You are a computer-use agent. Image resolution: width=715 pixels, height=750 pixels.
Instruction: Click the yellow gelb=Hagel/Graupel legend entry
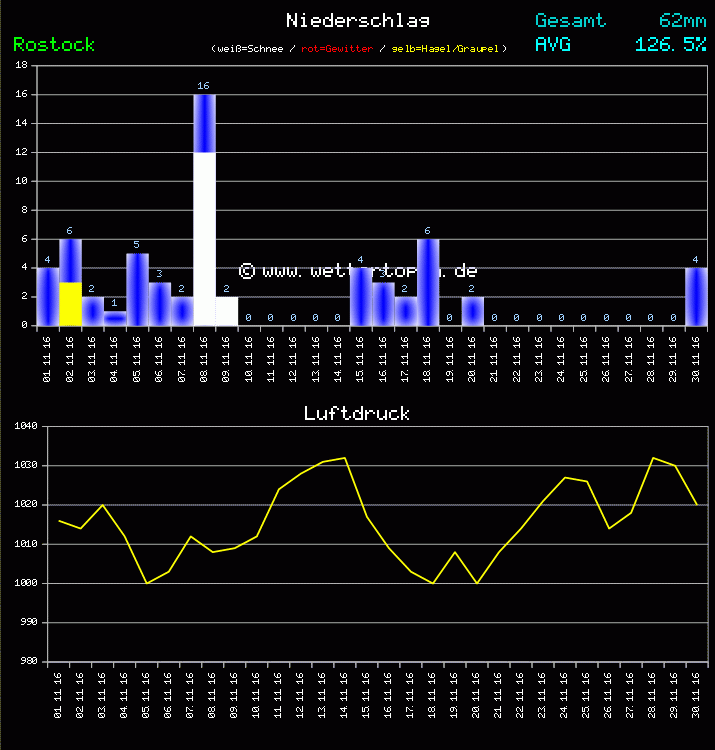click(448, 48)
